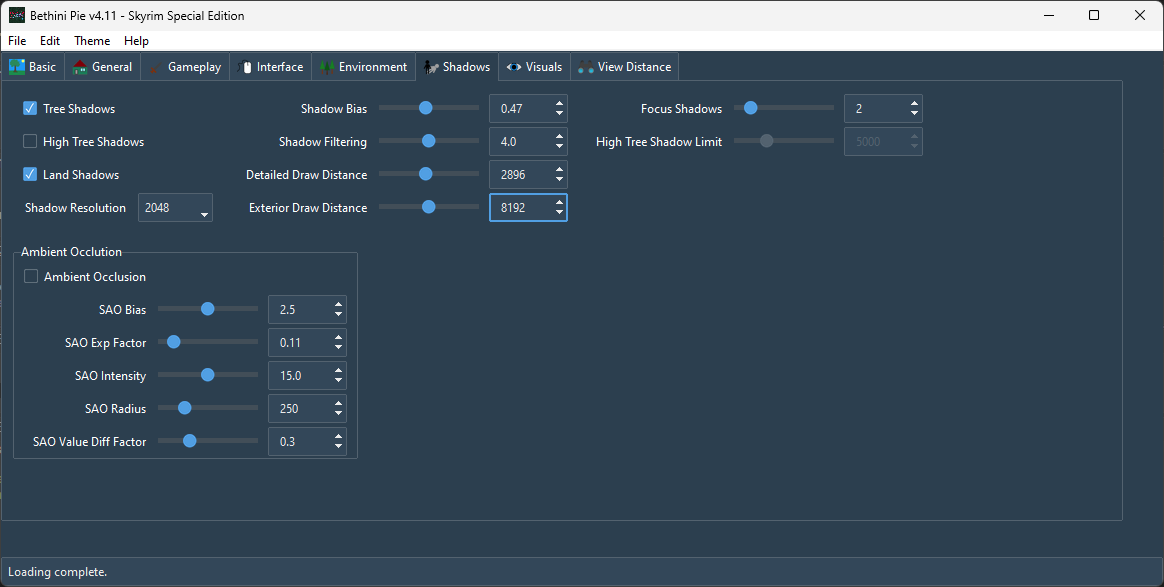Increase Focus Shadows with up arrow
The image size is (1164, 587).
point(915,103)
